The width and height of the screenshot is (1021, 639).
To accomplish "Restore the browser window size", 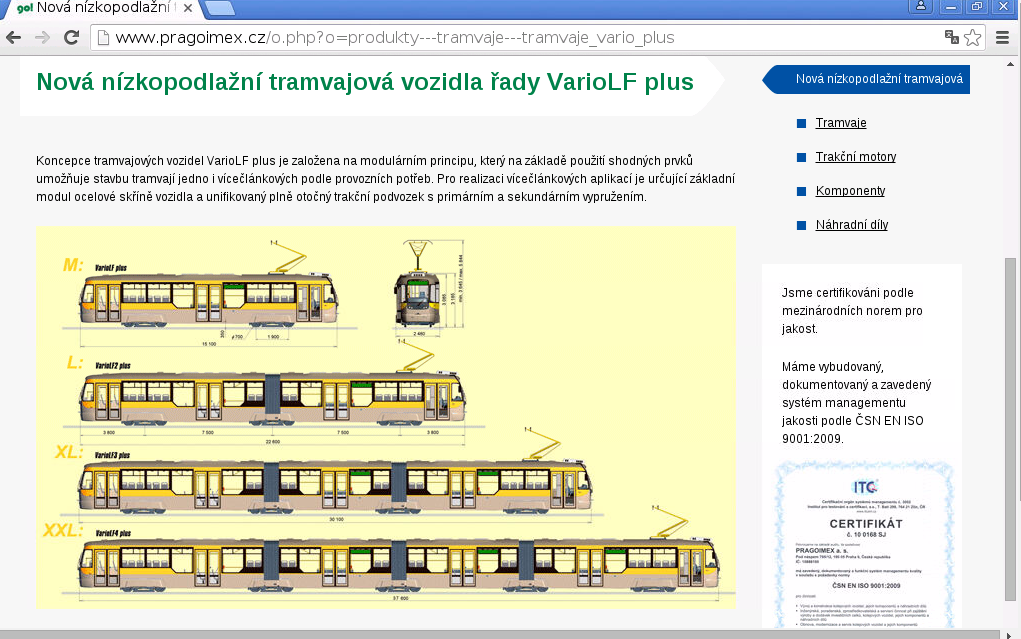I will coord(977,6).
